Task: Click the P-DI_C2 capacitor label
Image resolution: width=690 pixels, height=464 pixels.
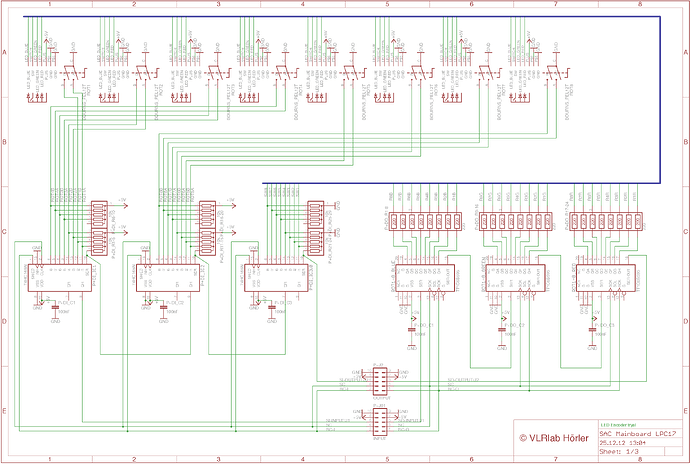Action: (175, 303)
